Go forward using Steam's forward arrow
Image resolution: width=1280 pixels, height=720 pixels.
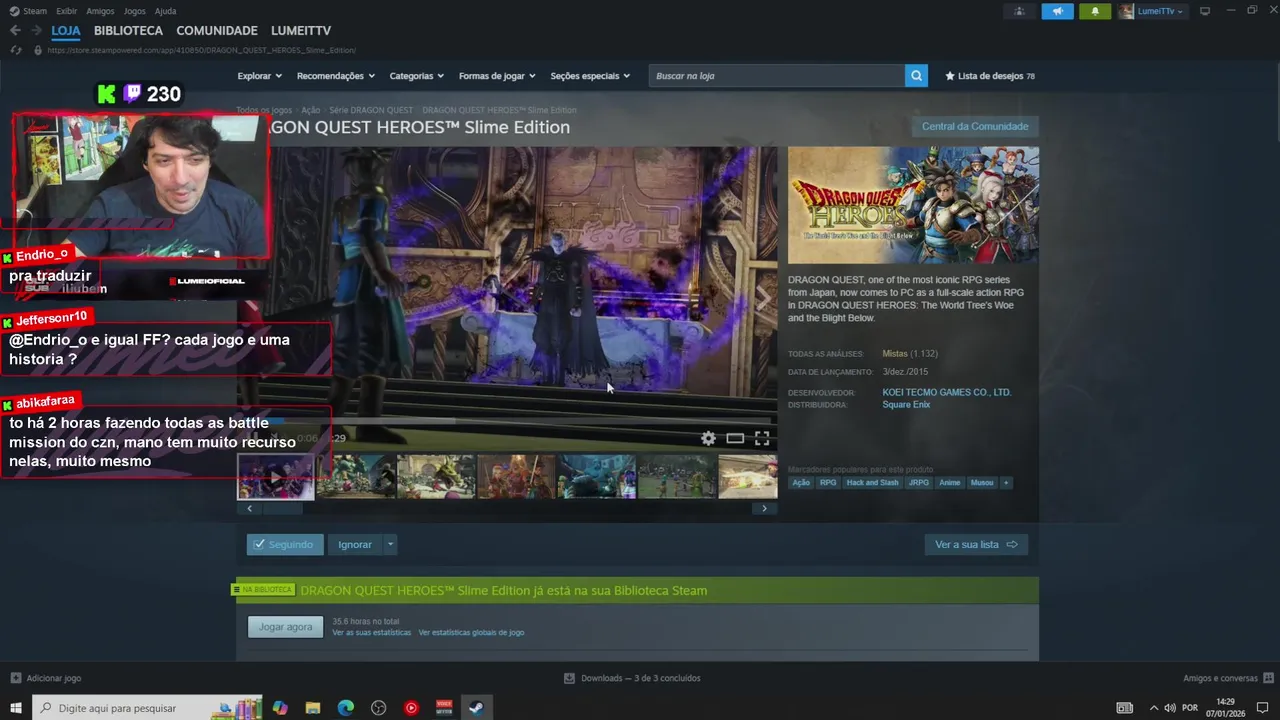tap(36, 31)
